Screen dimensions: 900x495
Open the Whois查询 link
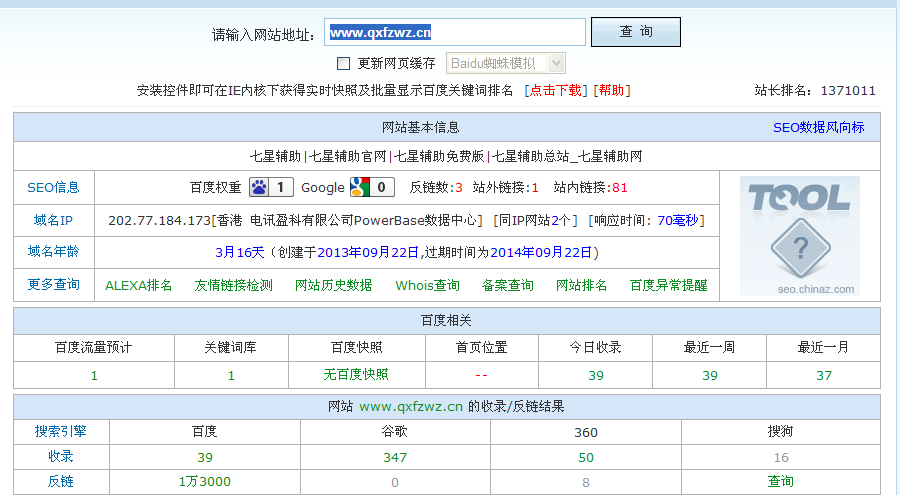click(427, 285)
